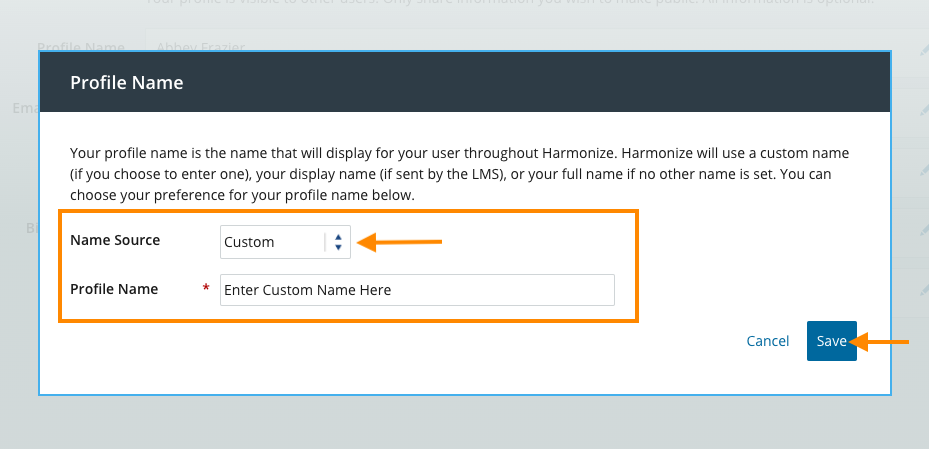Click the lowest faded edit pencil icon
The height and width of the screenshot is (449, 929).
point(925,288)
